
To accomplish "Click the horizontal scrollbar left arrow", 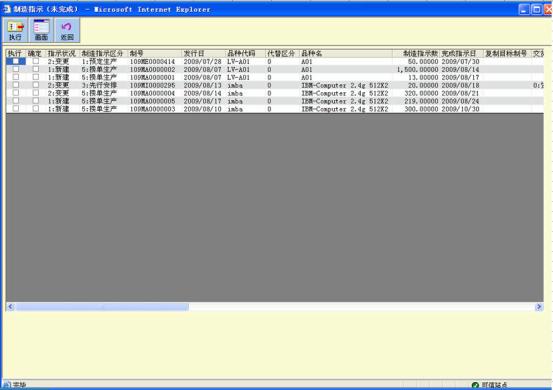I will 11,307.
